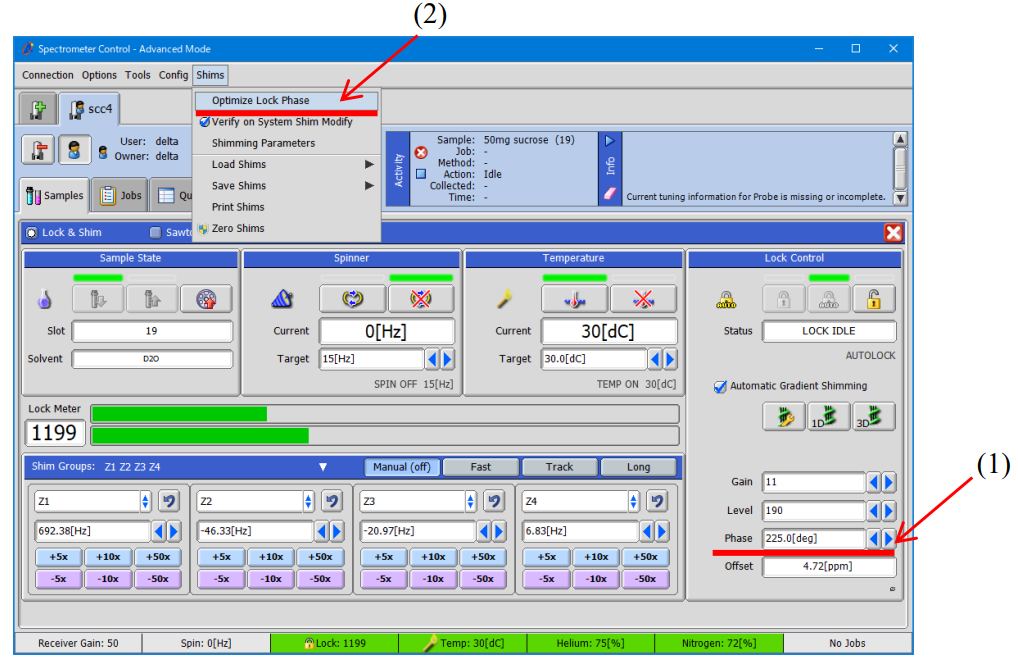Click the +50x button under Z1
This screenshot has height=661, width=1018.
156,557
